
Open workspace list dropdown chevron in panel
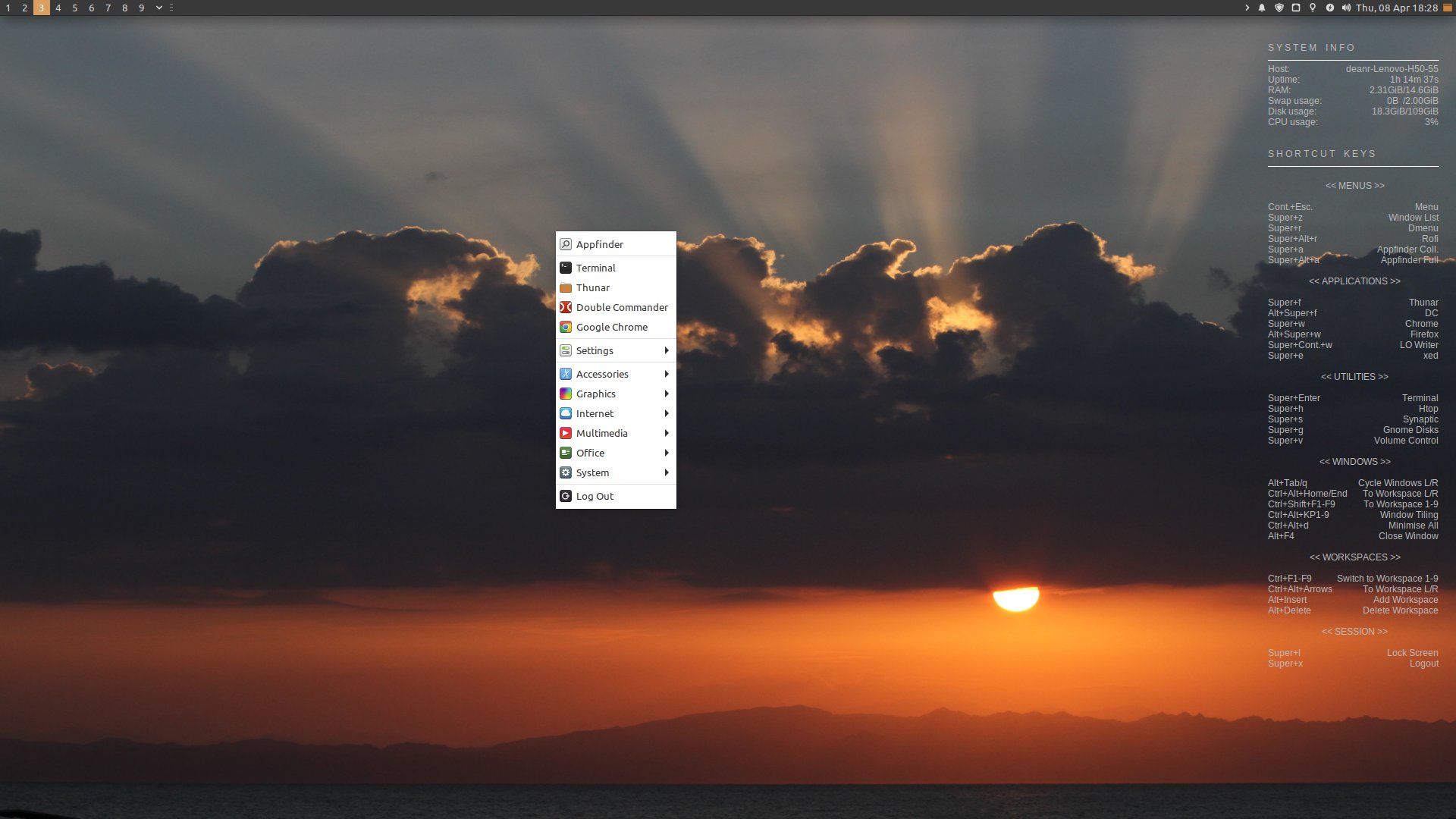click(159, 8)
